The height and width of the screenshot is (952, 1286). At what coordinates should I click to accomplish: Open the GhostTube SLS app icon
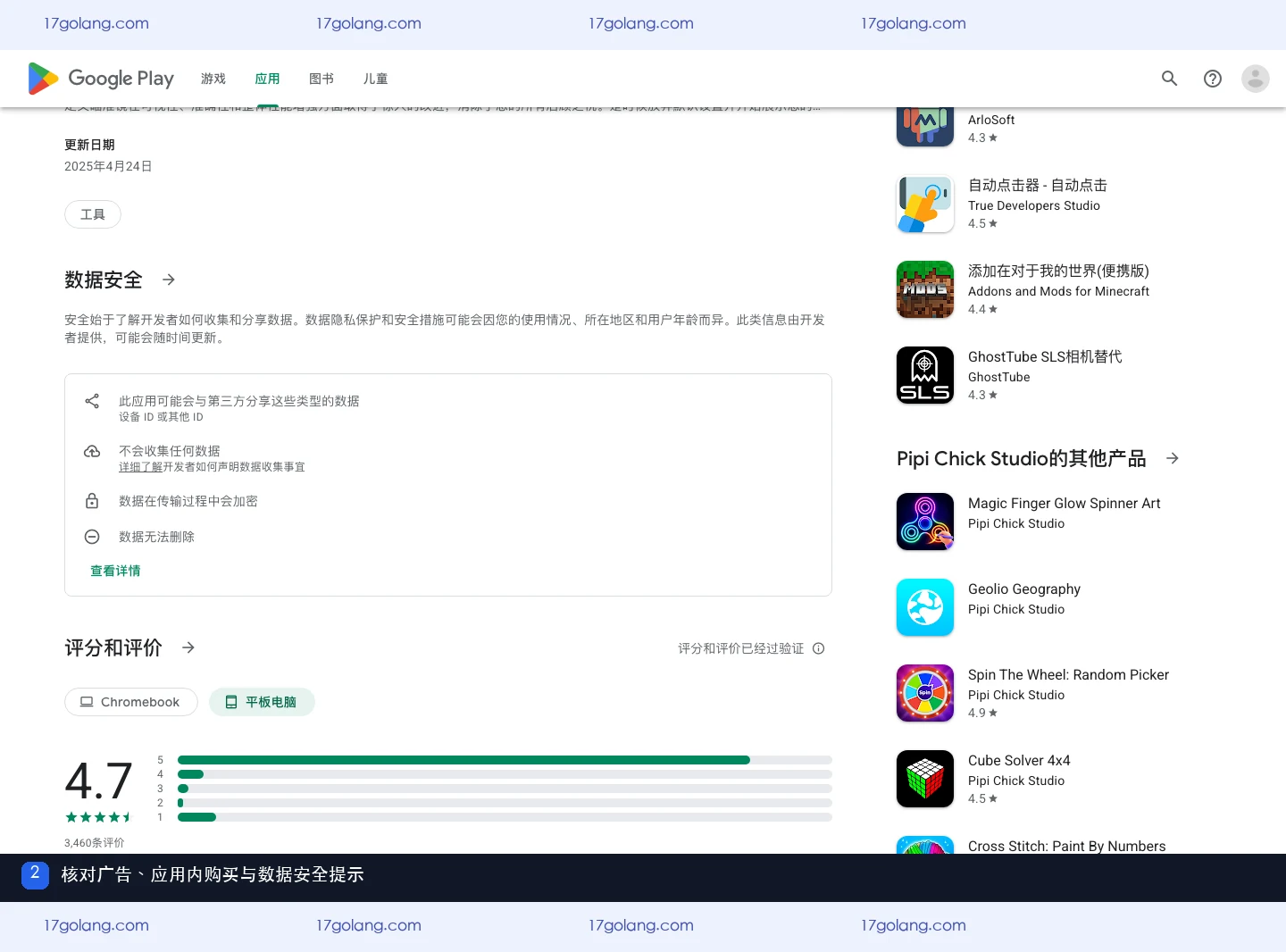925,375
